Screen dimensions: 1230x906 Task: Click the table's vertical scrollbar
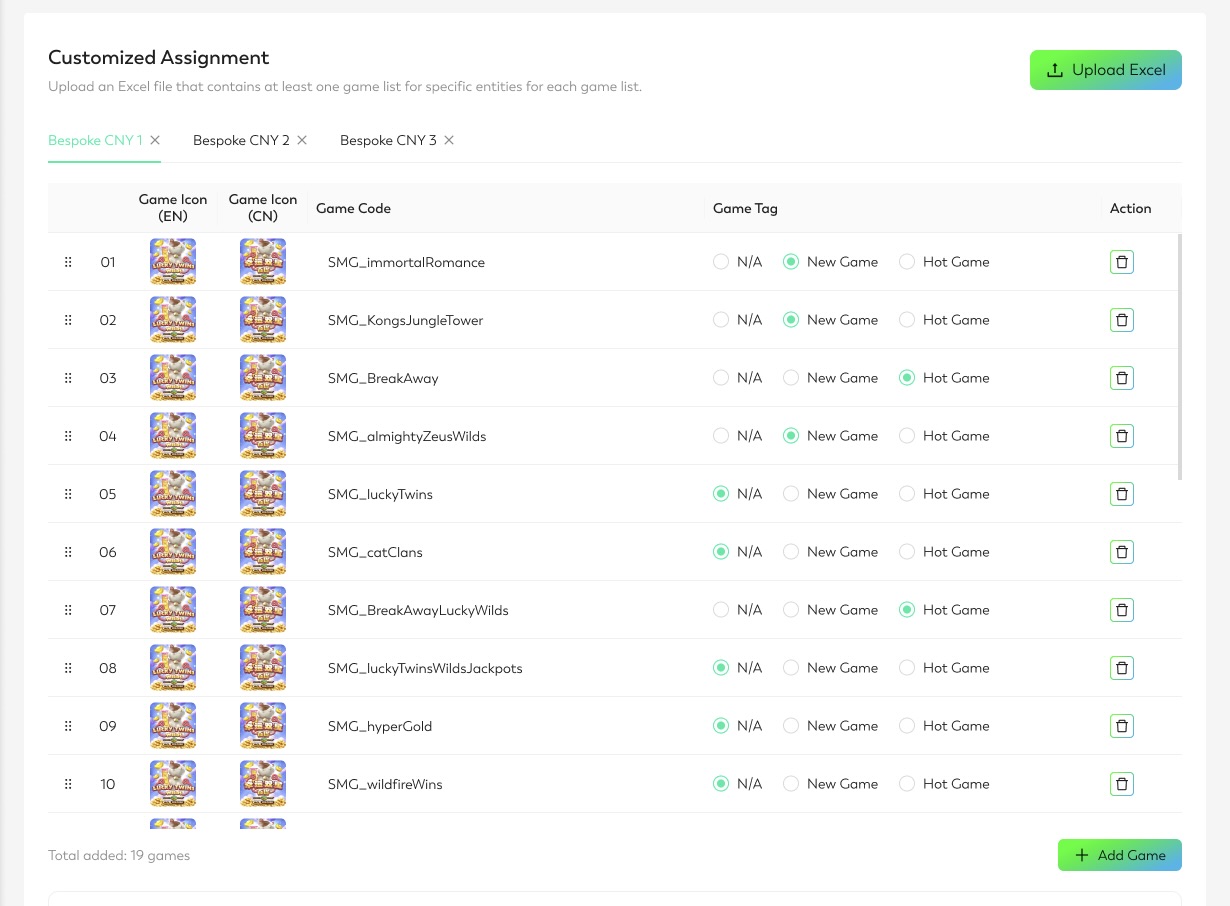tap(1180, 356)
